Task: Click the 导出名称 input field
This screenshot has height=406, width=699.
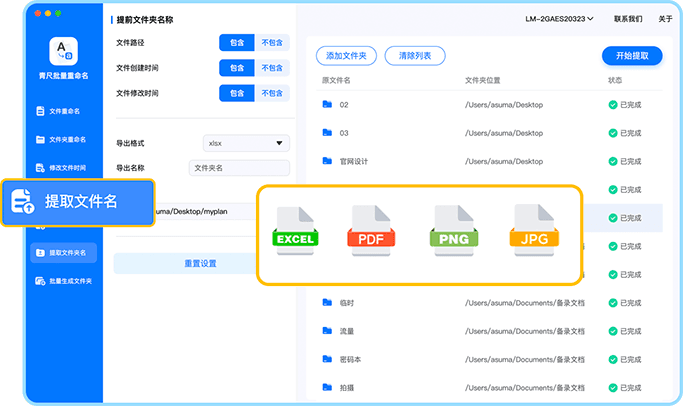Action: tap(239, 168)
